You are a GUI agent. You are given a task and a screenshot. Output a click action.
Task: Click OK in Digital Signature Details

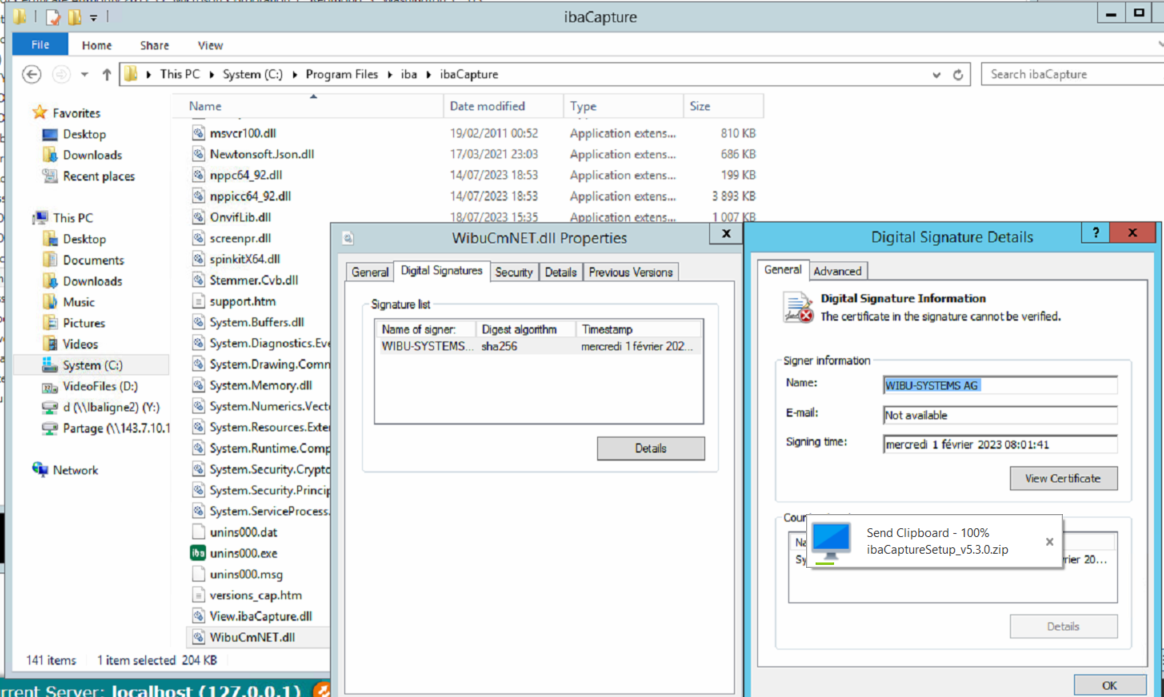point(1109,685)
